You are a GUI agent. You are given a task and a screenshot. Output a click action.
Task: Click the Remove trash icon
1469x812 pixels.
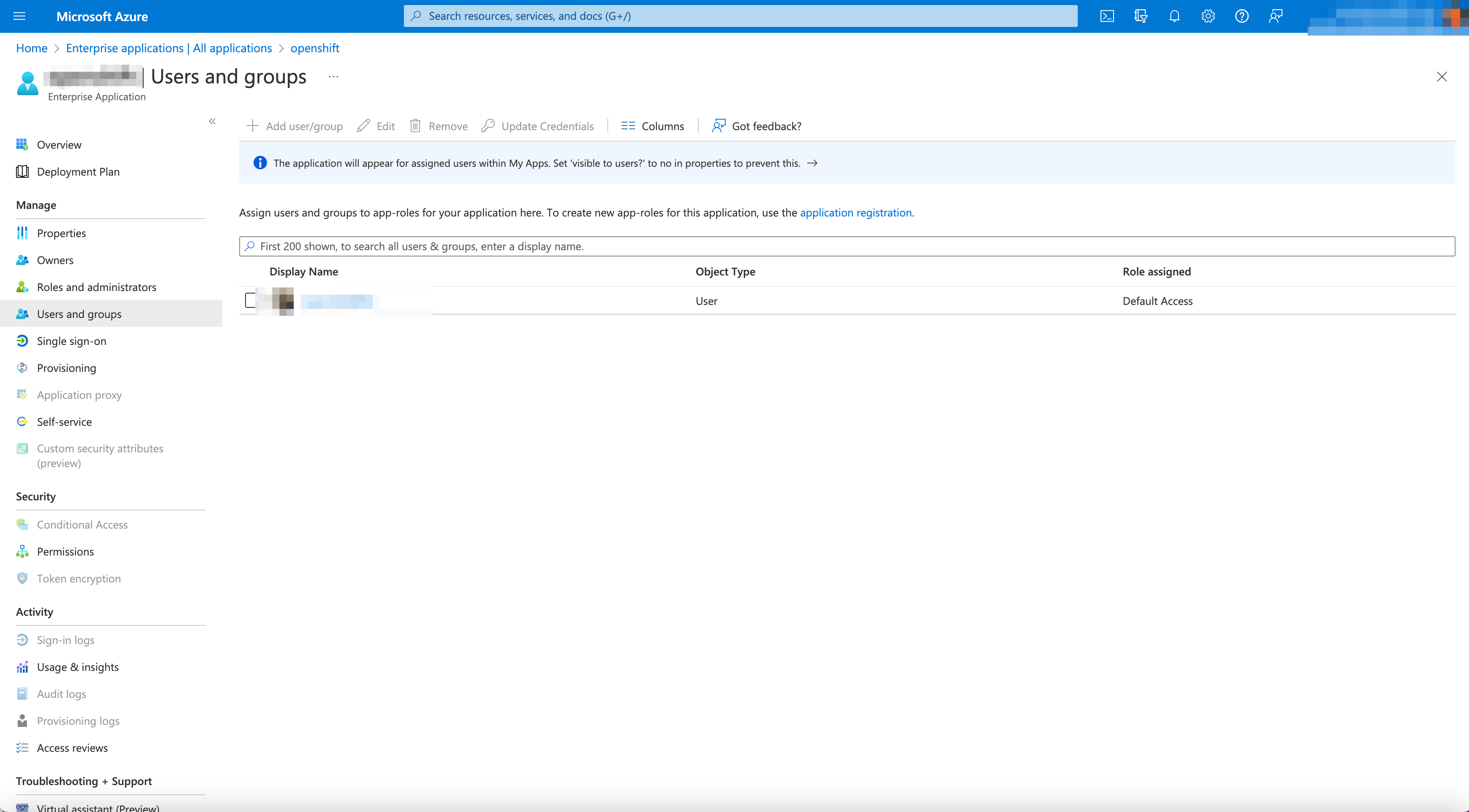point(415,126)
